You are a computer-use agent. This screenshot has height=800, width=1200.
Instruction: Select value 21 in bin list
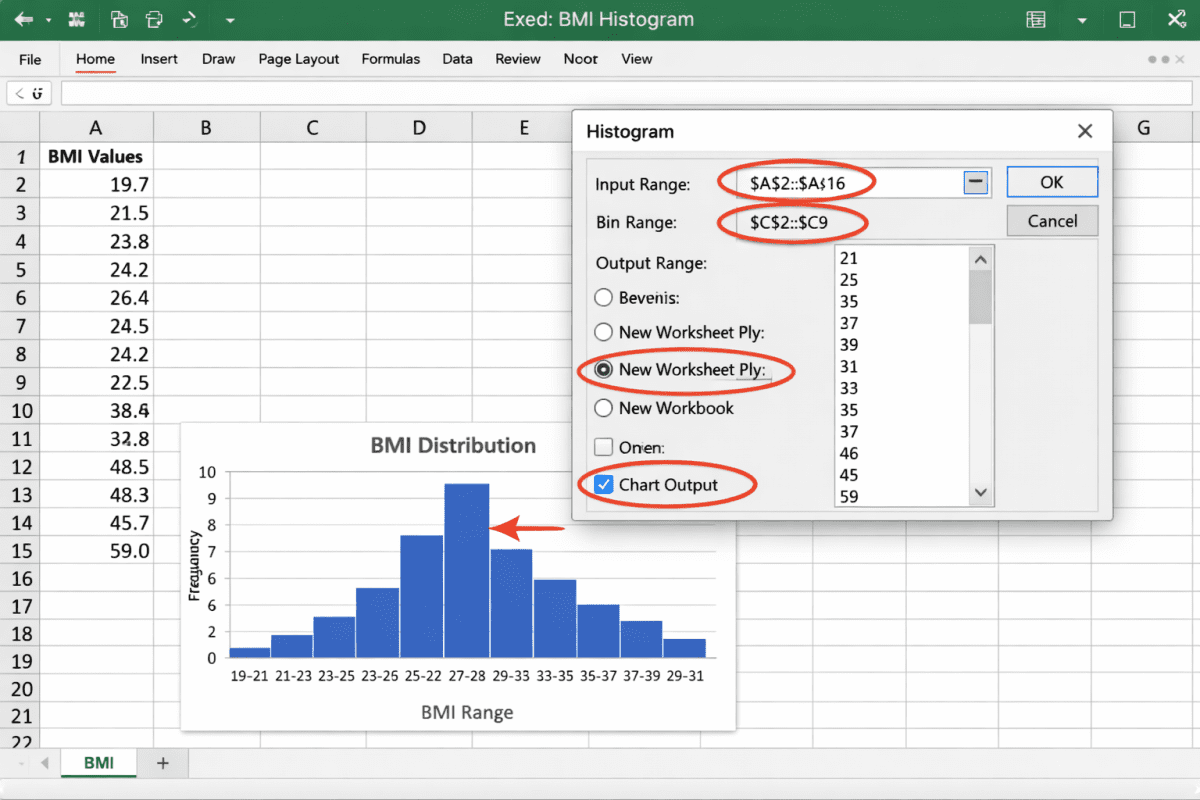pos(849,258)
